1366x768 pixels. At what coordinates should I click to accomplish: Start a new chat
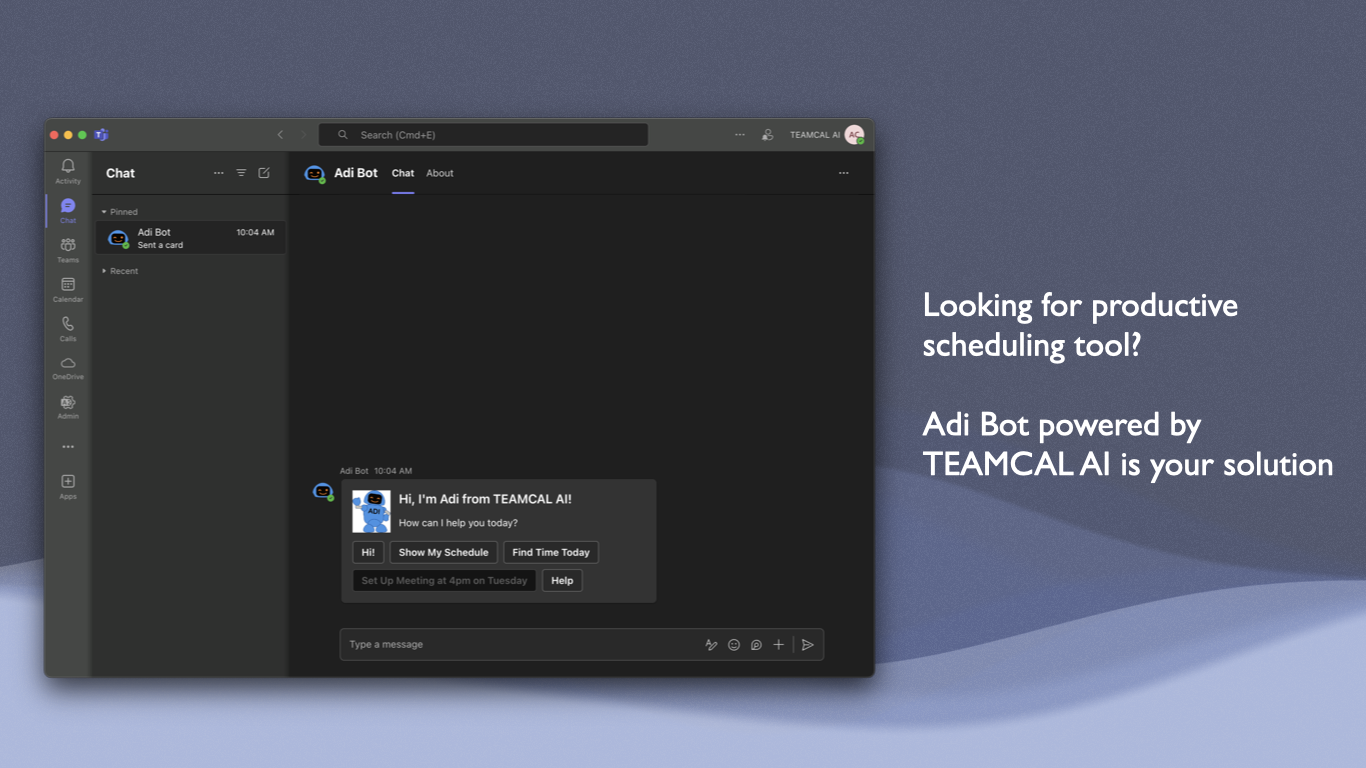[x=264, y=173]
